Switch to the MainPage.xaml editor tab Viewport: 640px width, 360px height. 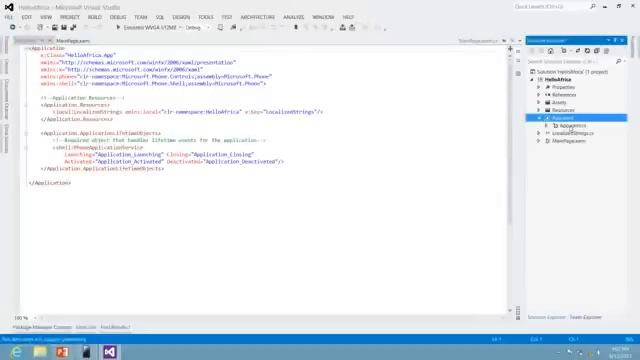(73, 41)
